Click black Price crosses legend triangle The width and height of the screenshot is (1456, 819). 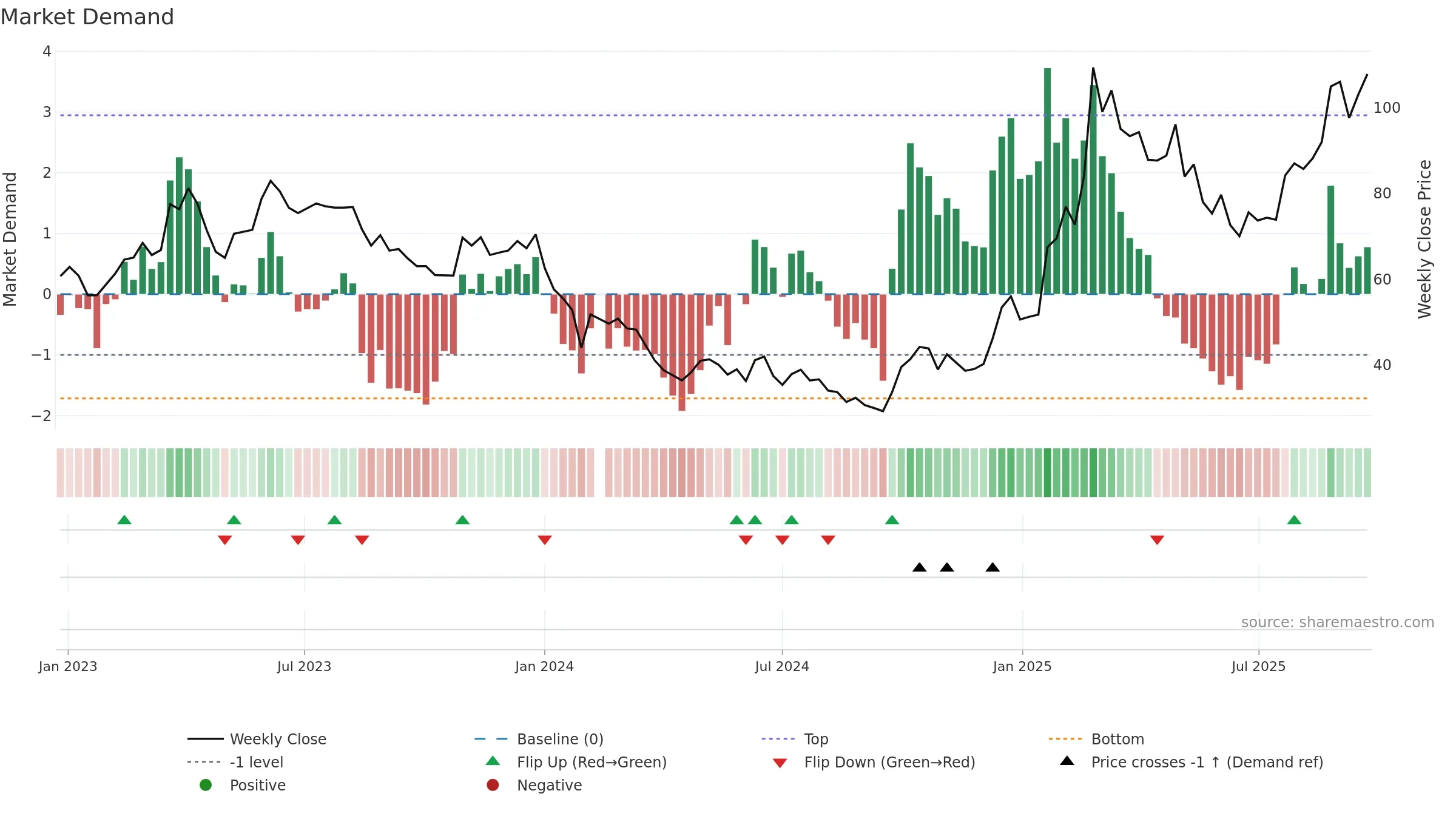tap(1067, 761)
